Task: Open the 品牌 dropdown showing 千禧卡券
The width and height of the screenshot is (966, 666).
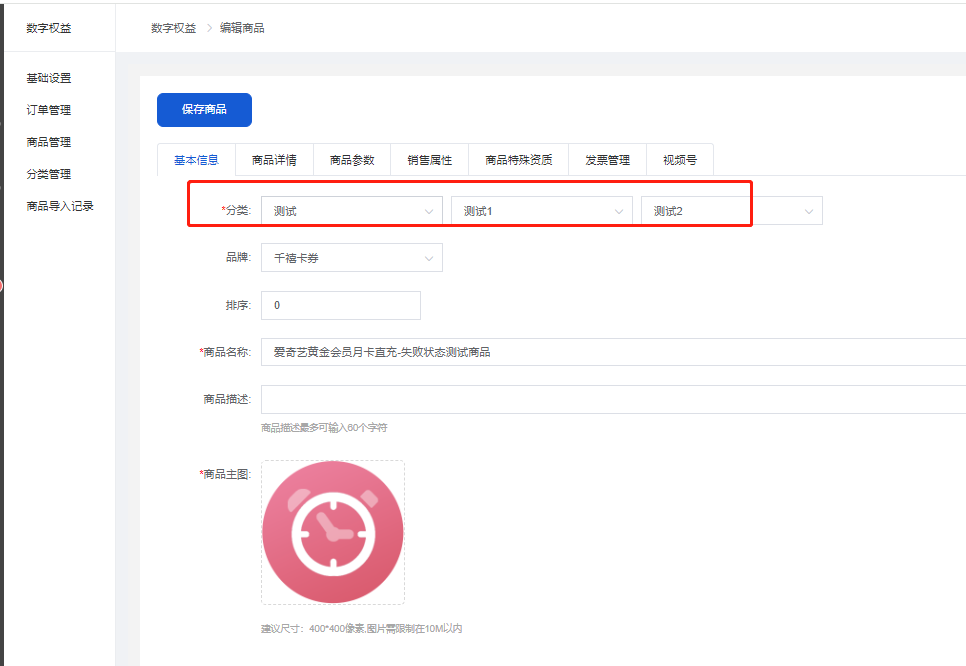Action: tap(351, 258)
